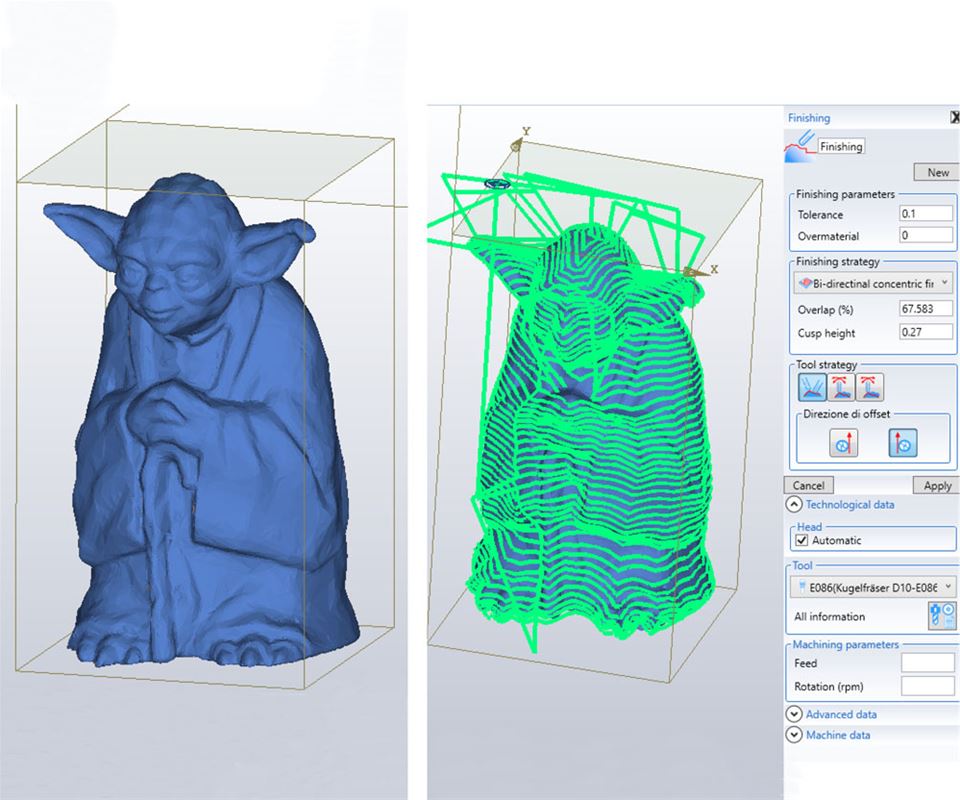
Task: Collapse the Technological data section
Action: tap(793, 504)
